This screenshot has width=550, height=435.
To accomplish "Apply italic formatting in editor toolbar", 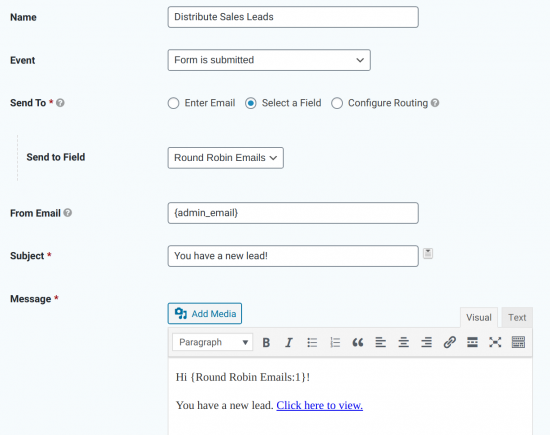I will click(289, 342).
